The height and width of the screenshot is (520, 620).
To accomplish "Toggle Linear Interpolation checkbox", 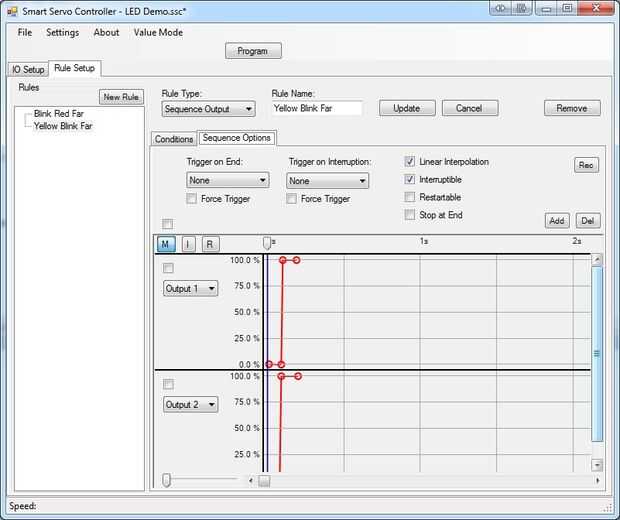I will (x=410, y=161).
